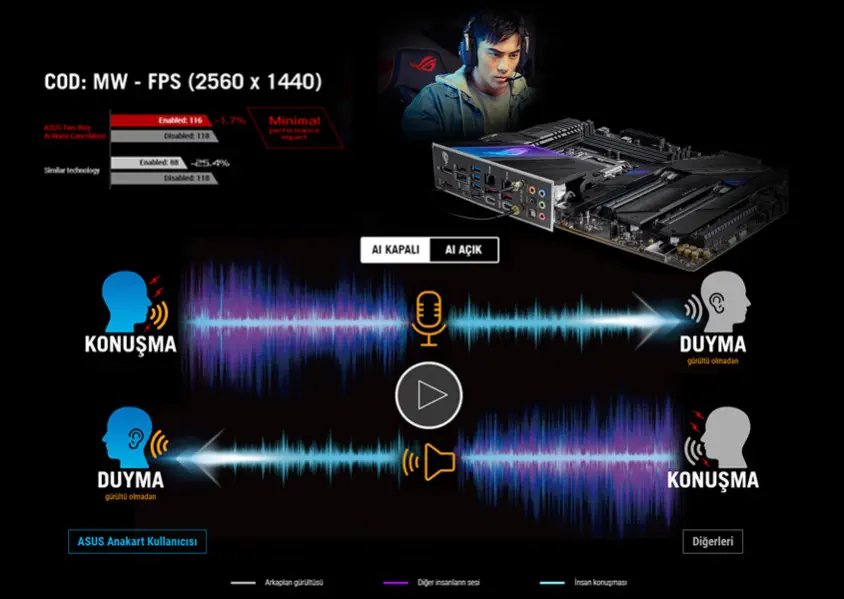This screenshot has height=599, width=844.
Task: Click the Enabled: 88 bar
Action: click(x=148, y=163)
